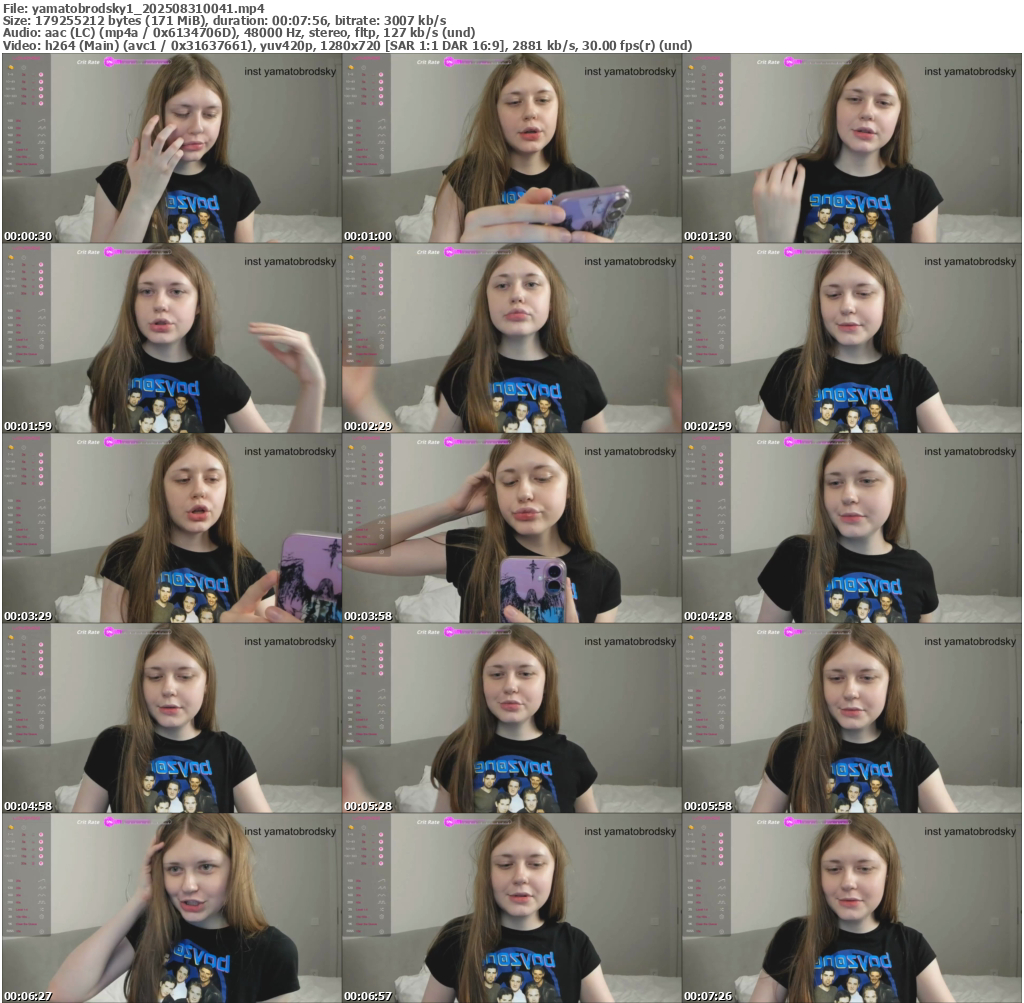Open the 00:06:57 preview frame
This screenshot has width=1024, height=1003.
tap(511, 908)
